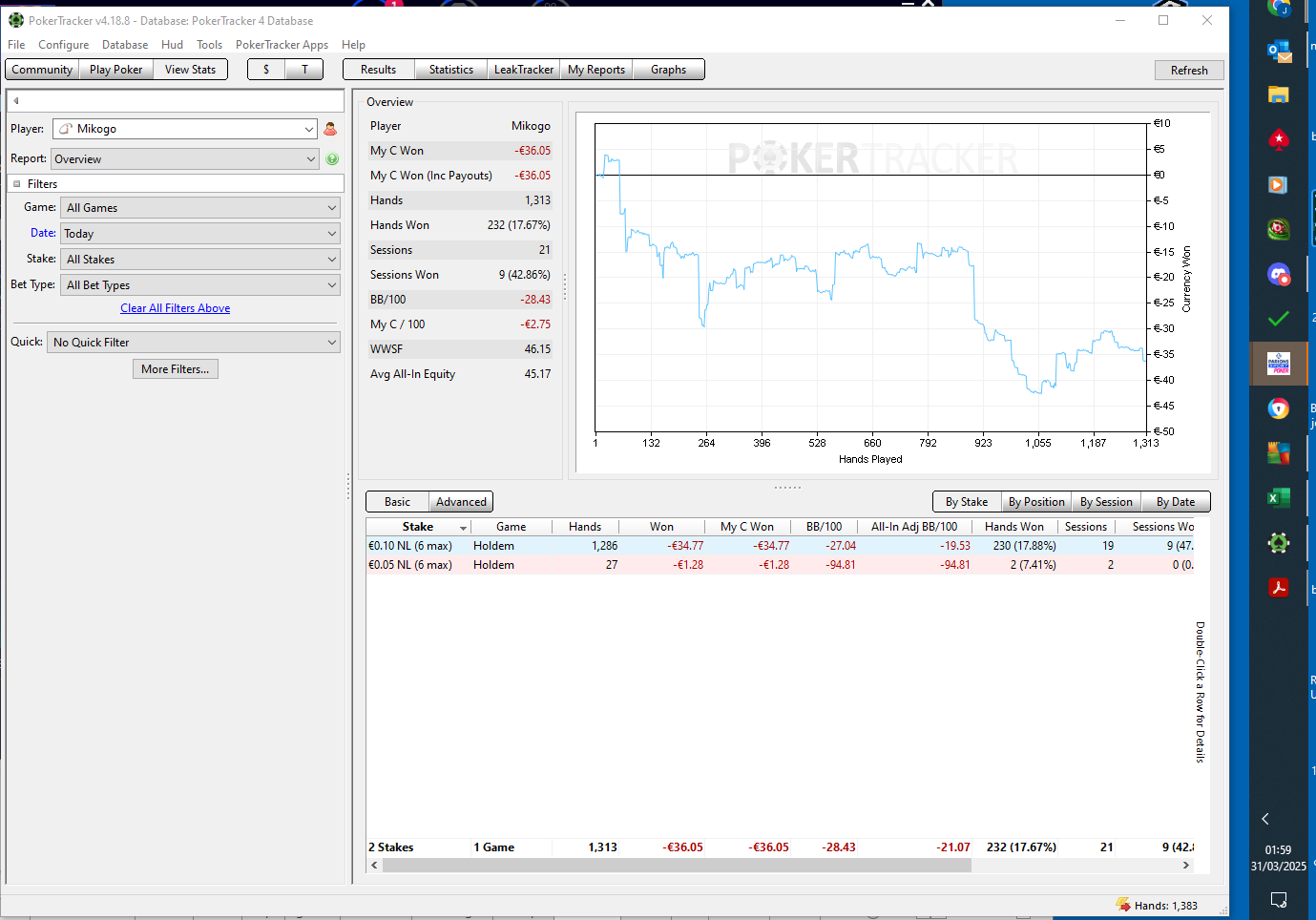Open the File menu
This screenshot has height=920, width=1316.
16,45
